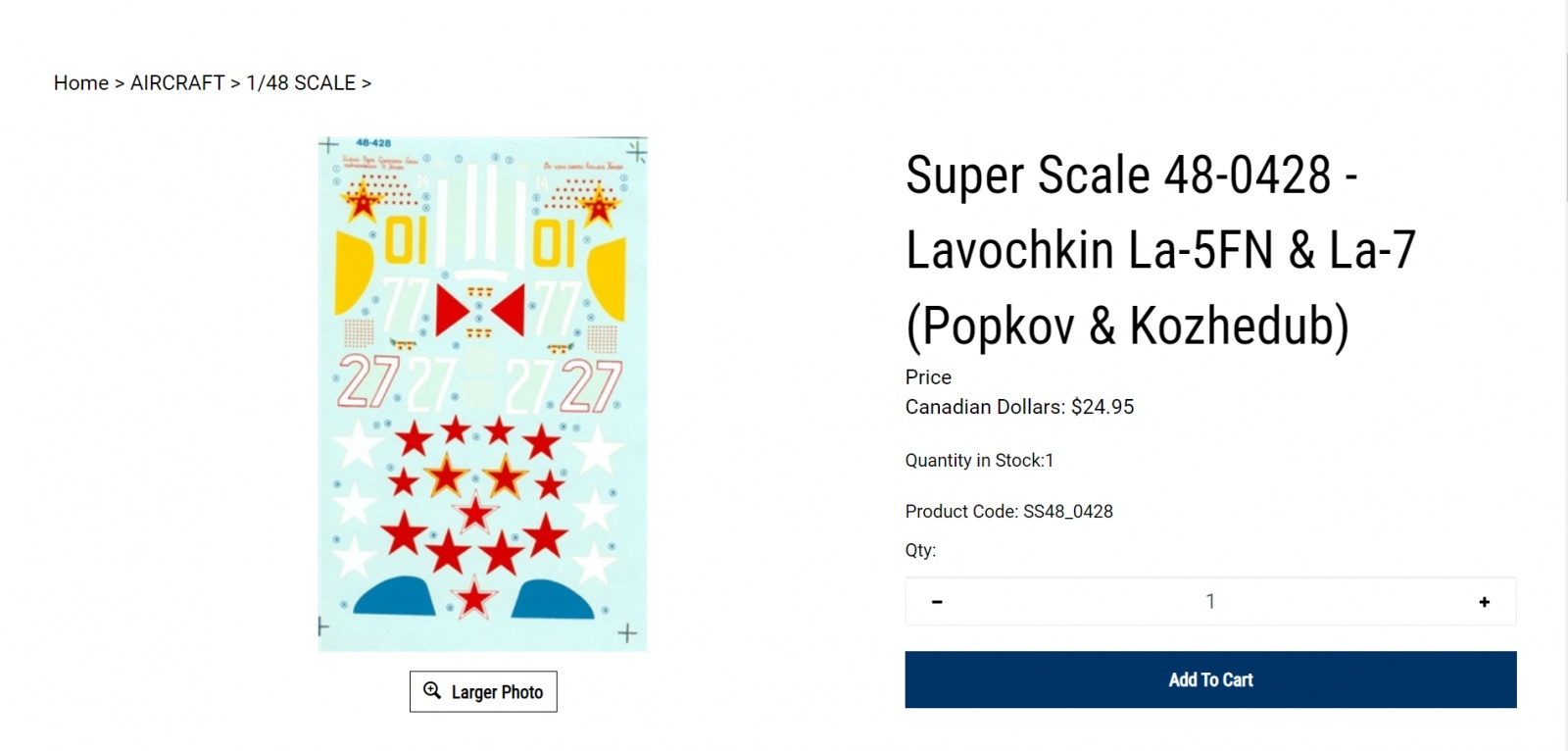The height and width of the screenshot is (751, 1568).
Task: Click the Price label under the title
Action: point(928,377)
